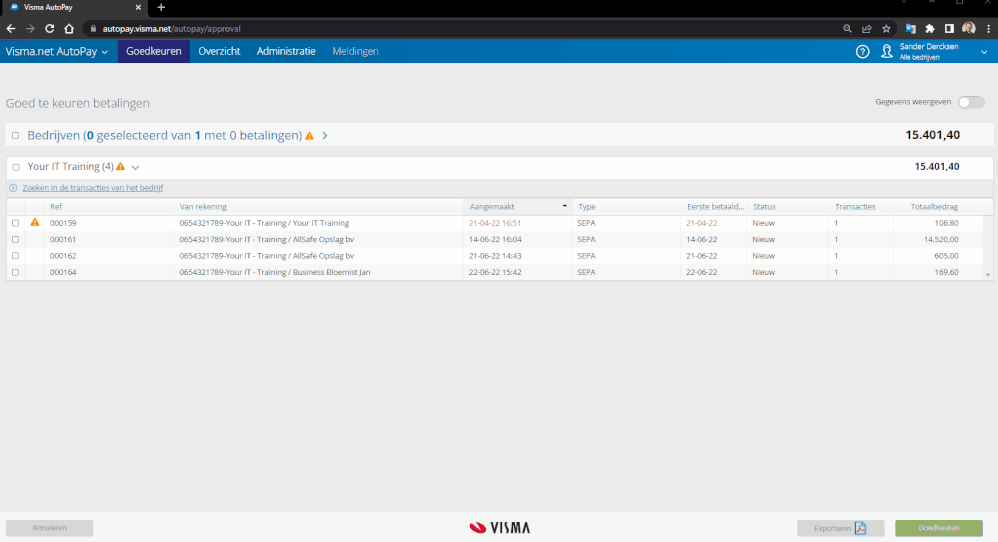This screenshot has width=998, height=542.
Task: Open the Administratie tab
Action: point(286,52)
